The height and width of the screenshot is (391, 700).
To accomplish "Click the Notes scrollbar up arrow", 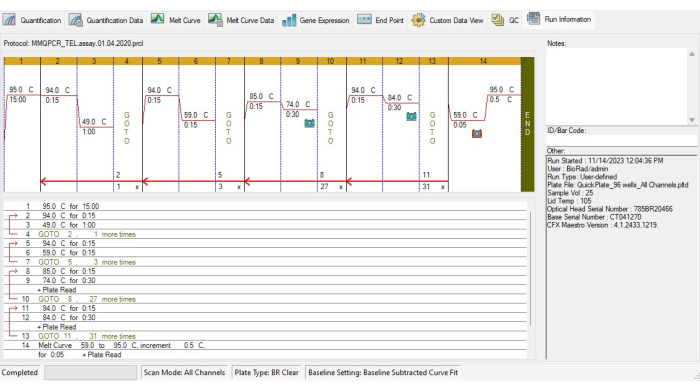I will 692,54.
